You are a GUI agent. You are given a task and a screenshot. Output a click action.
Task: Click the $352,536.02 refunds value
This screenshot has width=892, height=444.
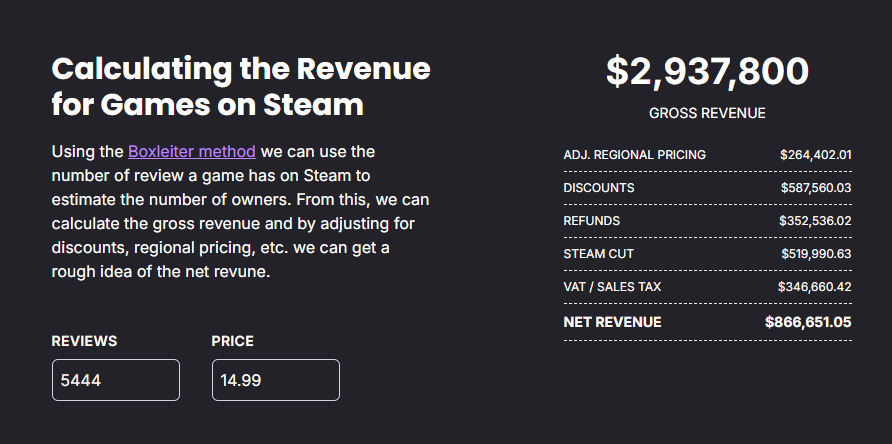pyautogui.click(x=815, y=221)
